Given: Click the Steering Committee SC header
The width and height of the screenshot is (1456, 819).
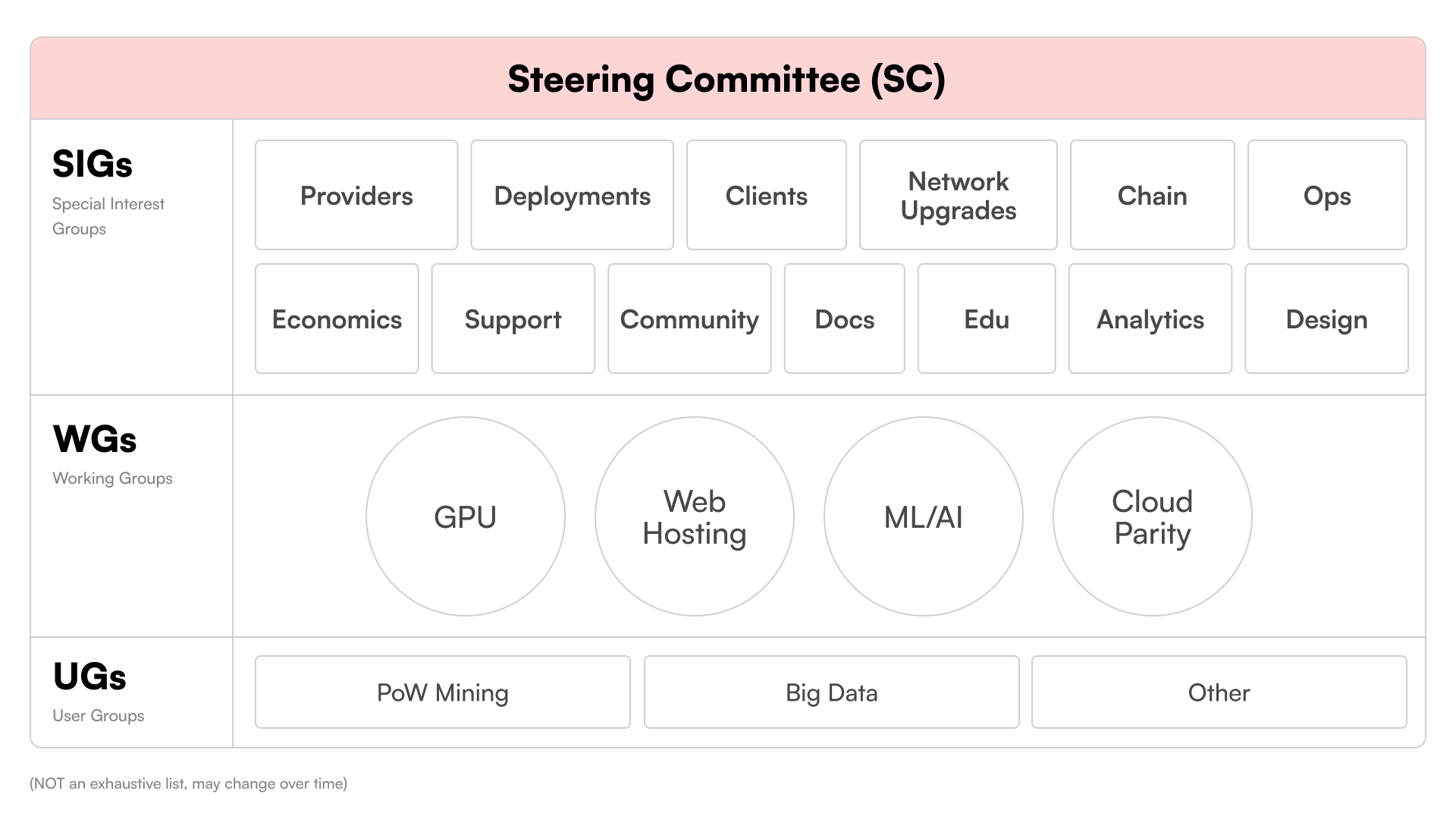Looking at the screenshot, I should coord(728,78).
